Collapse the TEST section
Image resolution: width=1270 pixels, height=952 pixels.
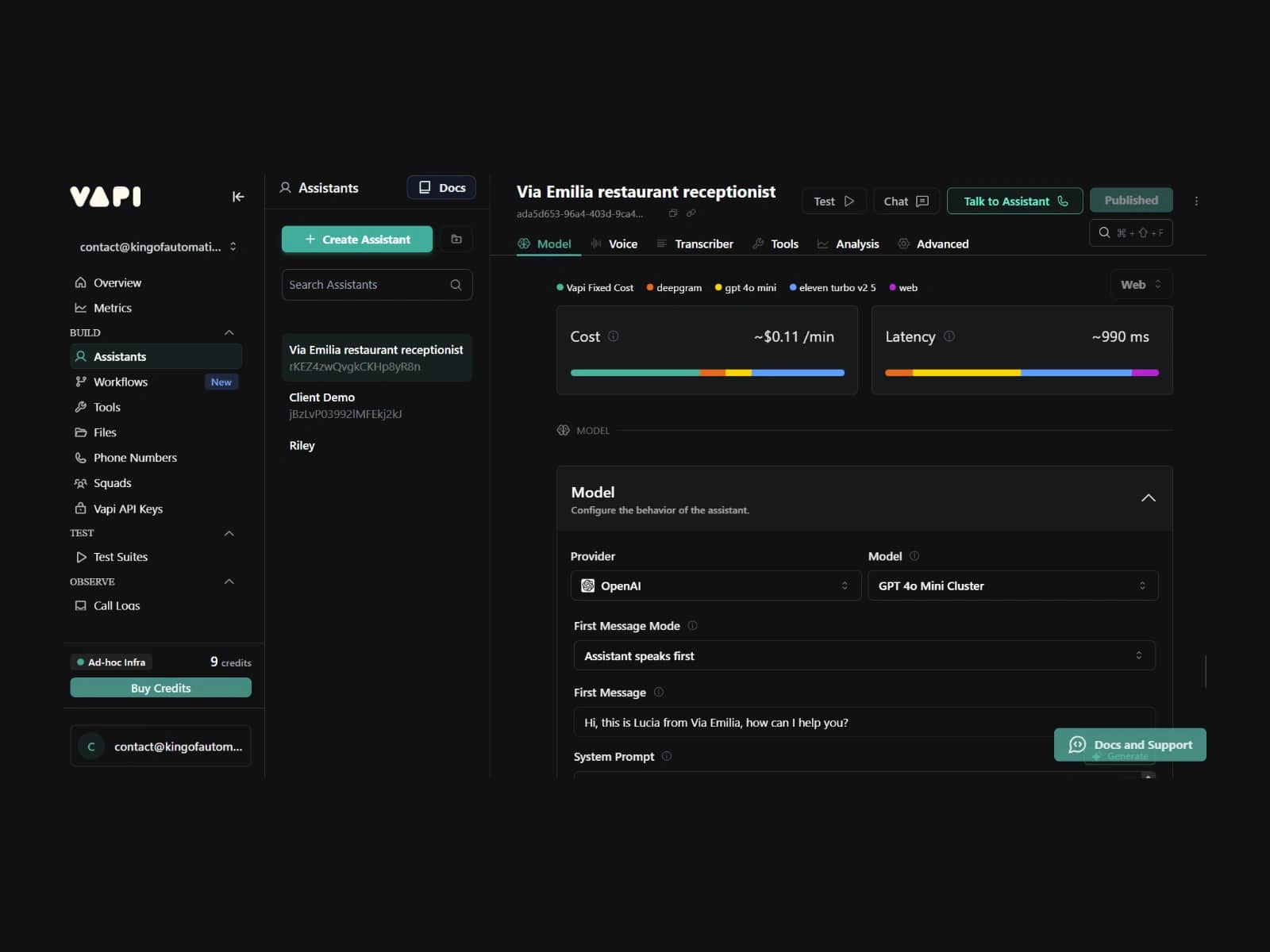pos(229,534)
